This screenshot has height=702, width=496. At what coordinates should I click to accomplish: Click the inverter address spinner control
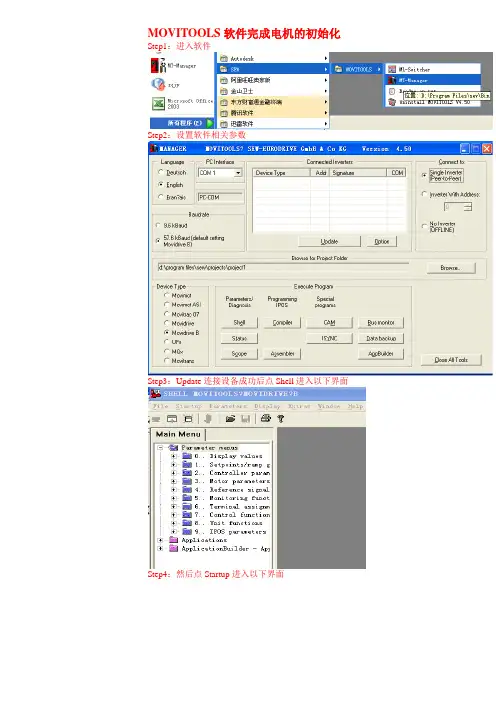[x=458, y=207]
